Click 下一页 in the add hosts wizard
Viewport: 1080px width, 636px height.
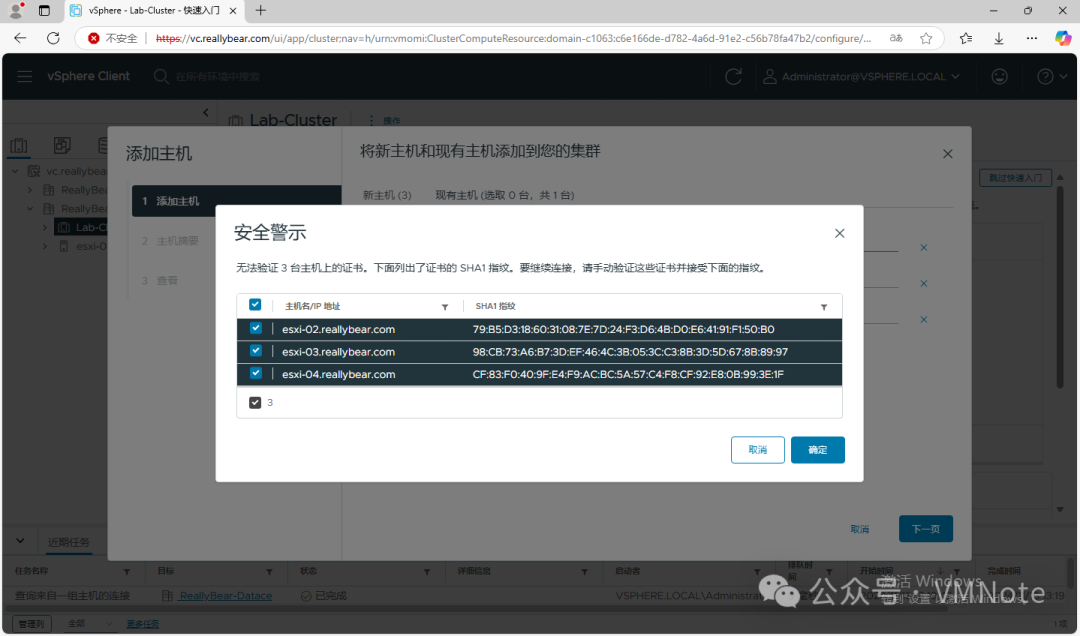tap(926, 529)
